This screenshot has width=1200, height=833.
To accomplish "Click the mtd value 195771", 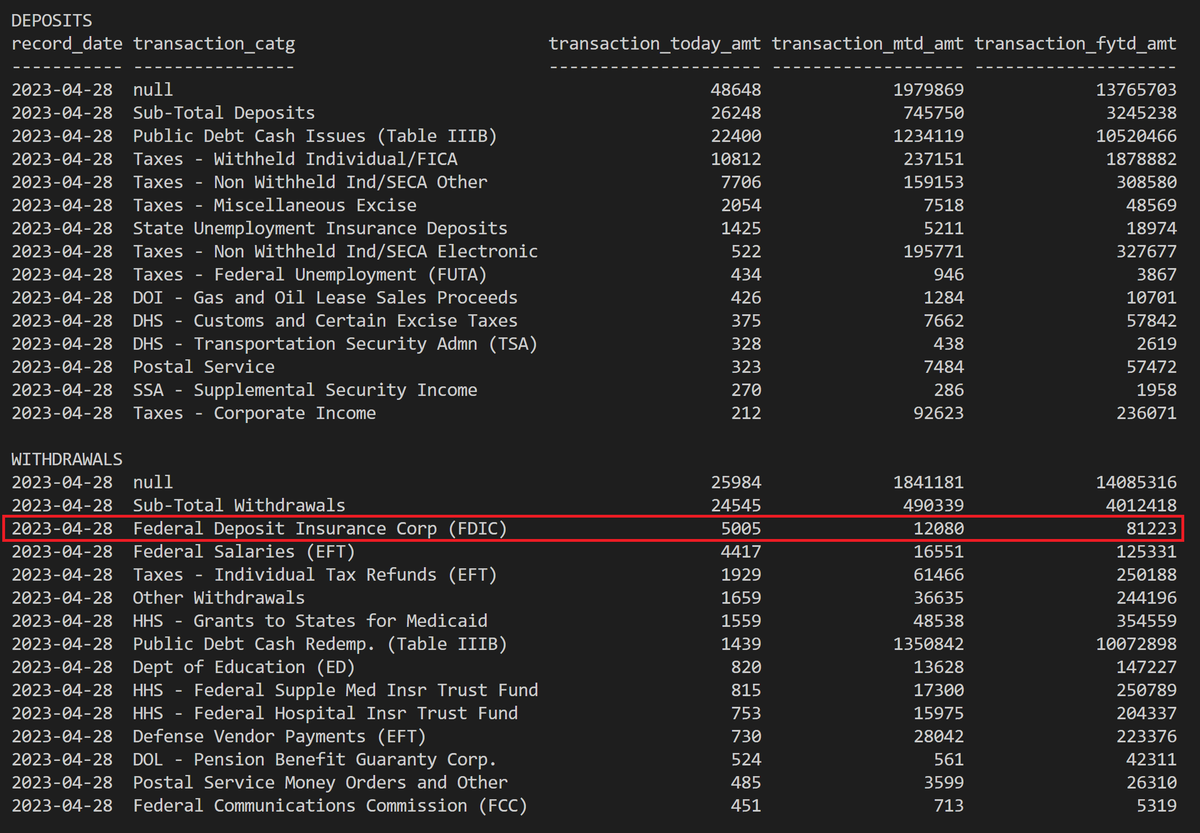I will tap(934, 251).
